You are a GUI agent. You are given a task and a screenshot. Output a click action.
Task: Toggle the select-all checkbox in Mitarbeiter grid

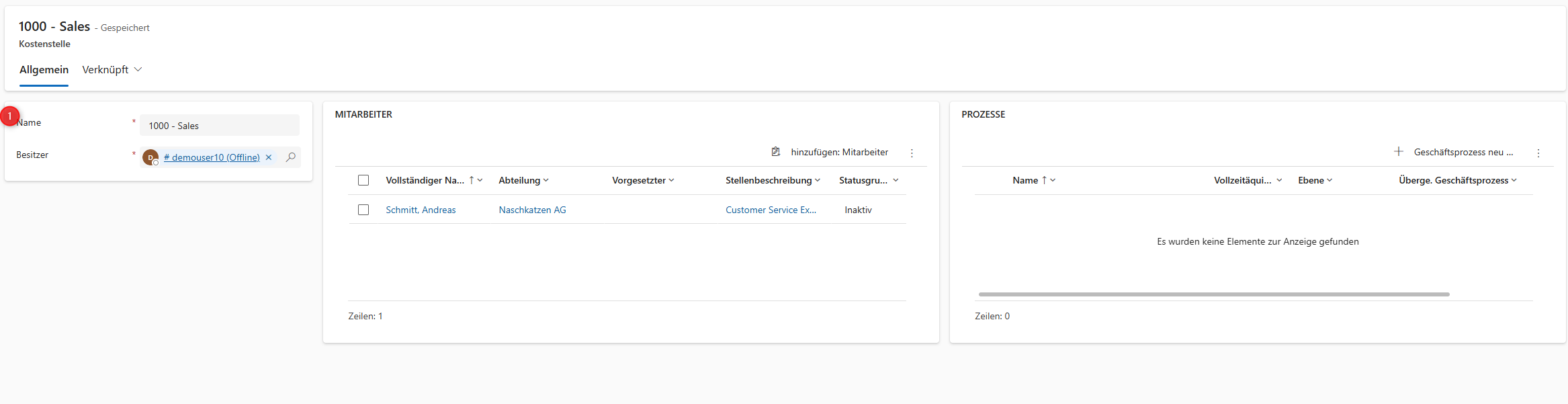click(363, 180)
